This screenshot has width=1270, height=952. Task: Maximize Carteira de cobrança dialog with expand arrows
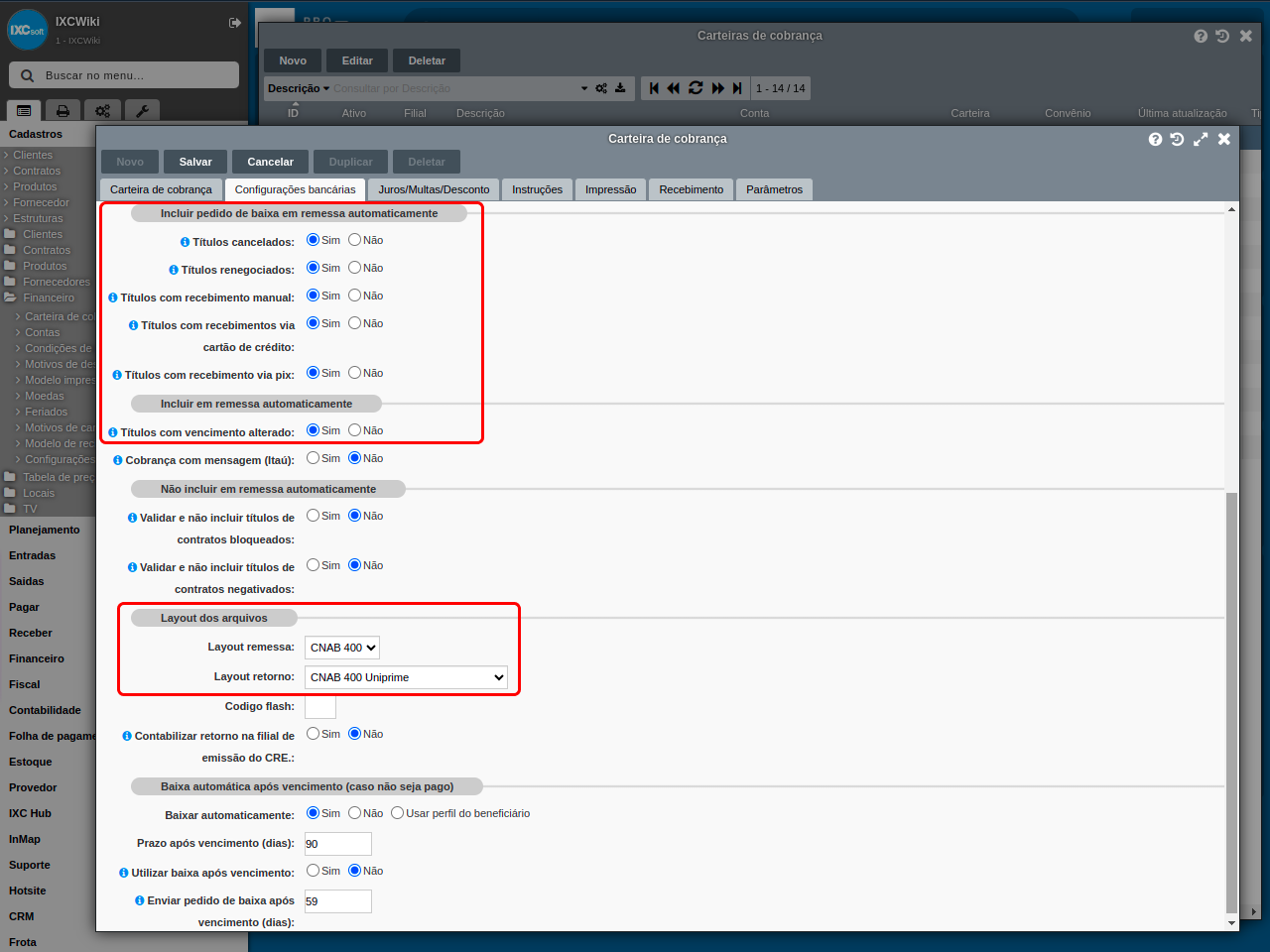(x=1201, y=139)
